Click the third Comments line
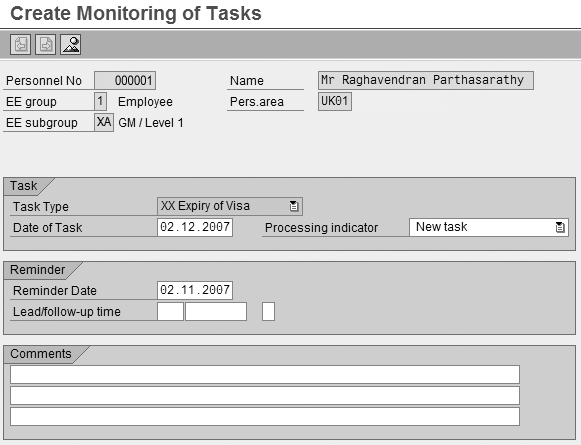The image size is (581, 445). [265, 417]
